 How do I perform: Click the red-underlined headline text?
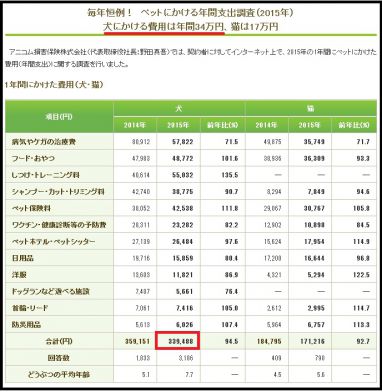(x=164, y=27)
